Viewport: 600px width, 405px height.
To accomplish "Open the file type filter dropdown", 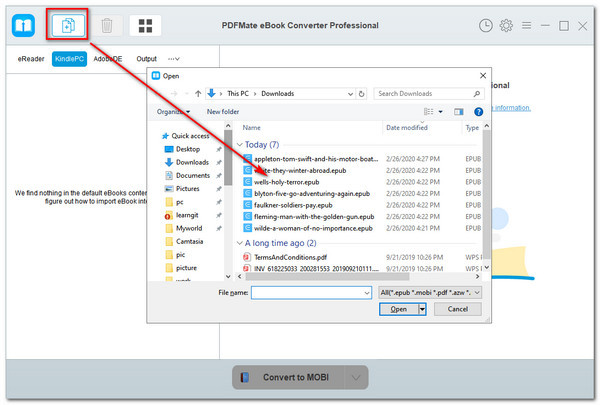I will (x=429, y=292).
